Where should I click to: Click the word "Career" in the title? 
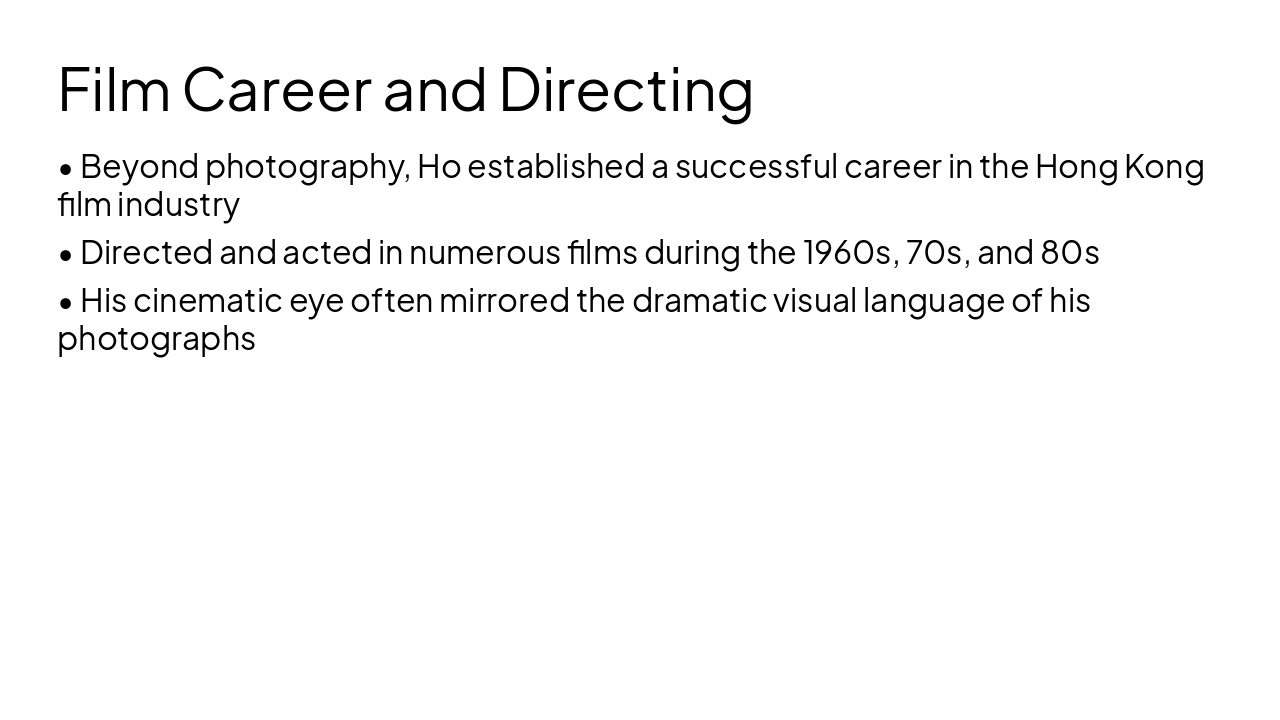pos(277,89)
